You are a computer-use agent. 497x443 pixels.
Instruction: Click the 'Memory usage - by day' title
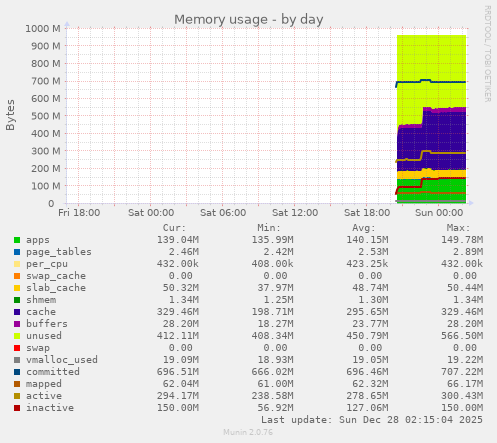(x=249, y=20)
